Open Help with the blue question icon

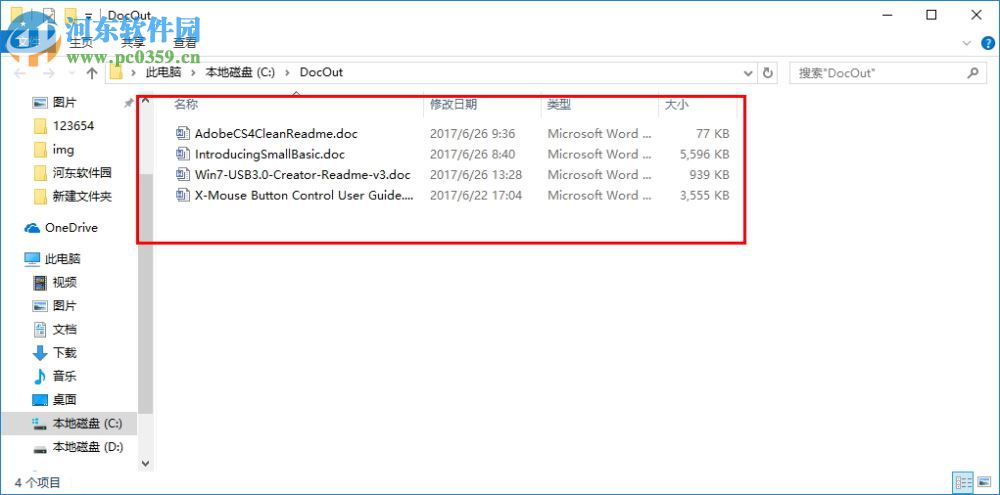click(987, 43)
